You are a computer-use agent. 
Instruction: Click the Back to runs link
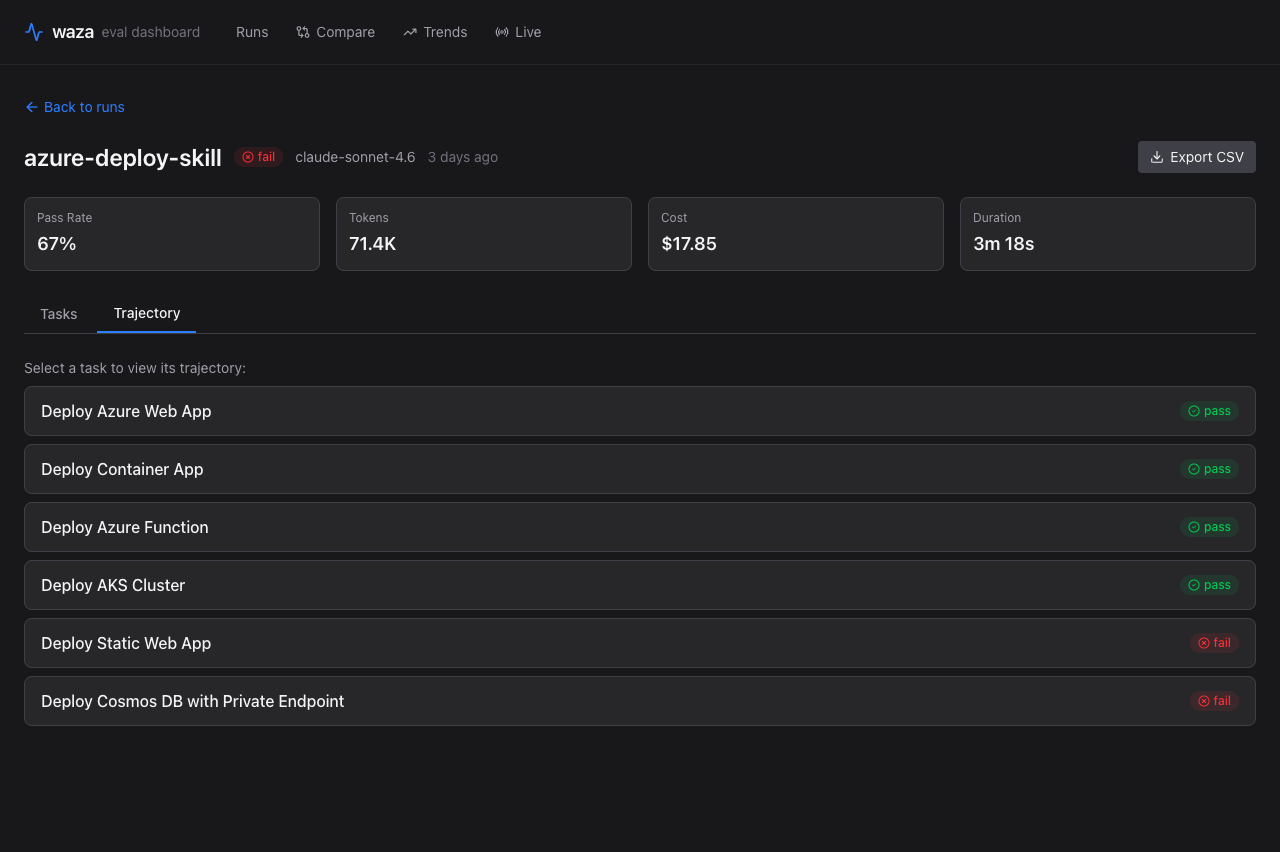pos(75,107)
